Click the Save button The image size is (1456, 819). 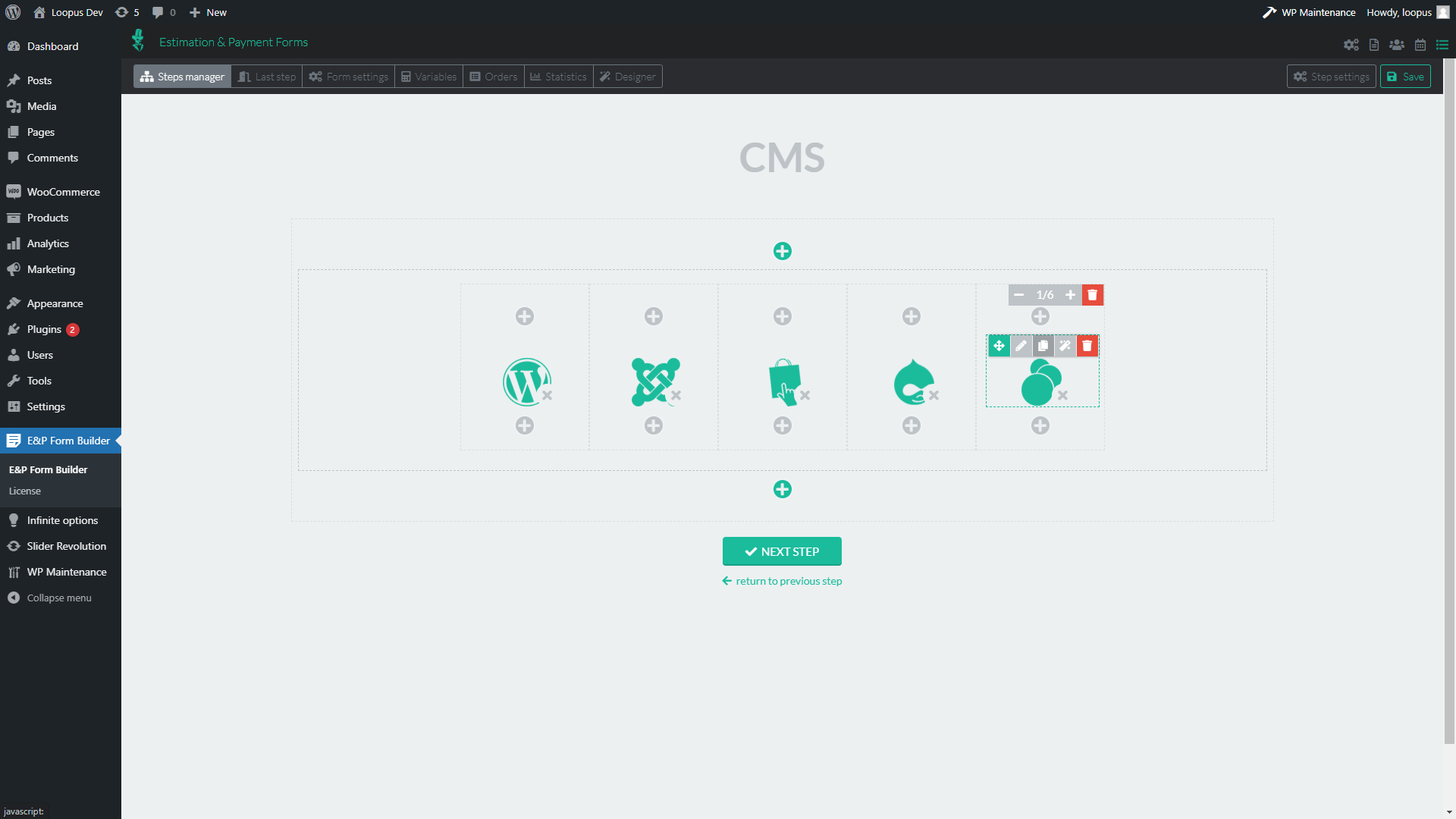tap(1404, 77)
